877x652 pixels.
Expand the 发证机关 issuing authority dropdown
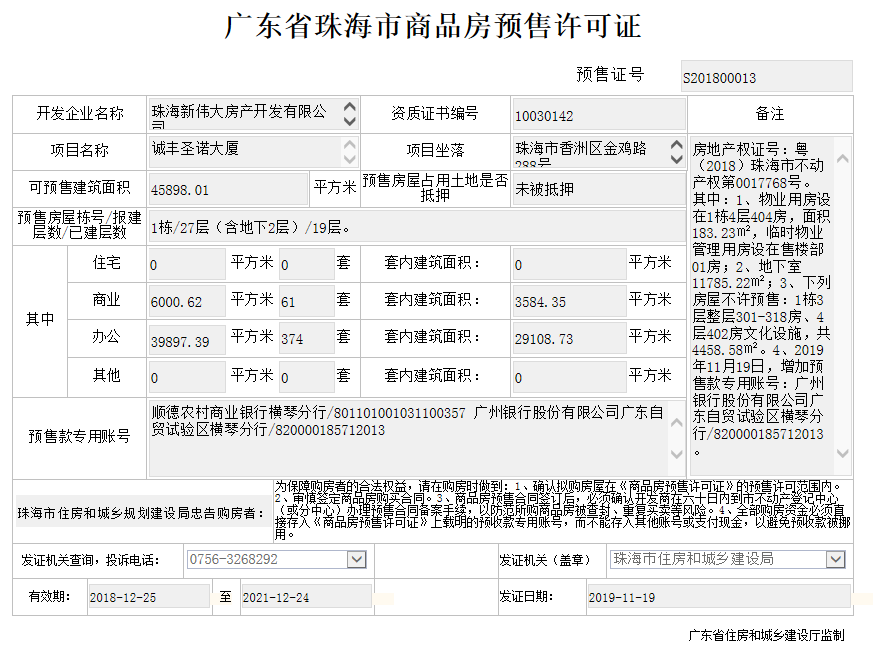coord(835,560)
